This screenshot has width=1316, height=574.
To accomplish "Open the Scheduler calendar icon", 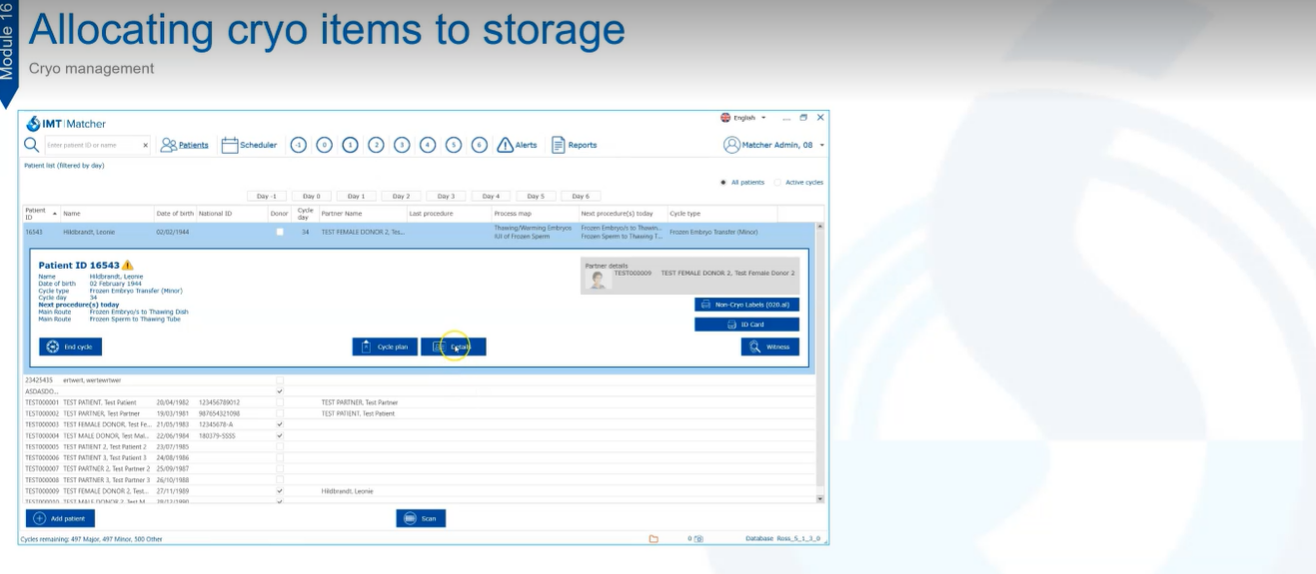I will click(x=229, y=145).
